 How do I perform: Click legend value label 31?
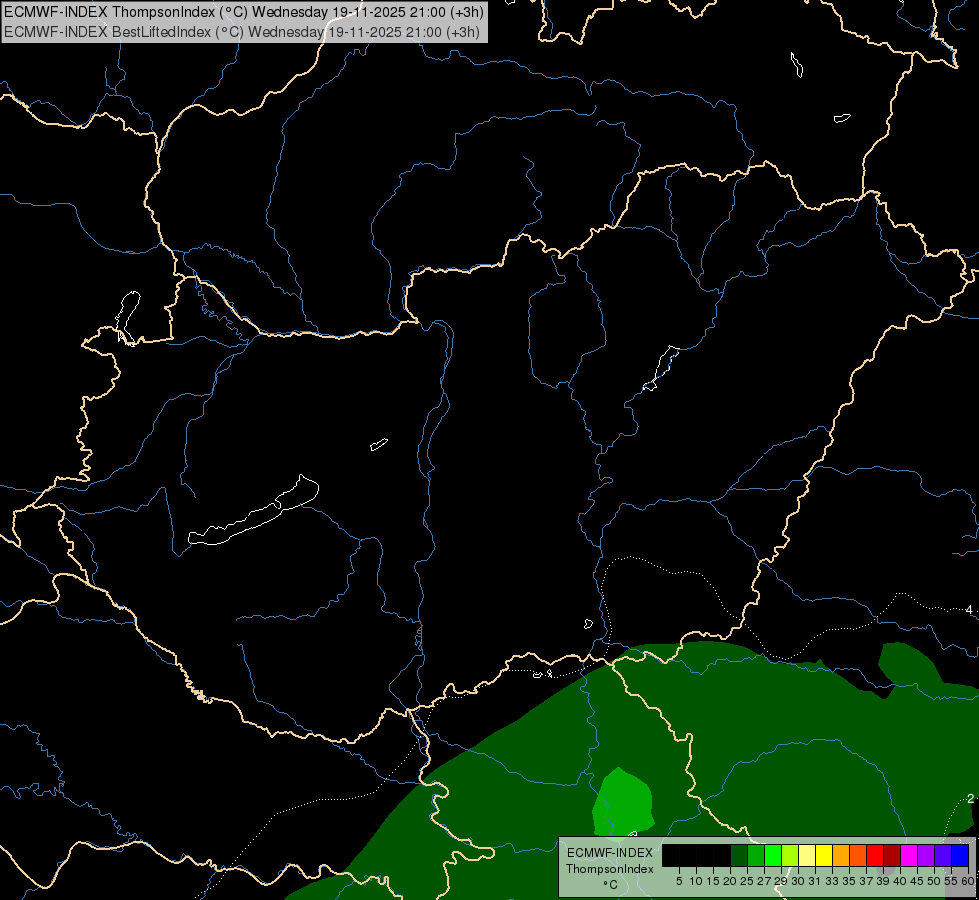coord(815,881)
